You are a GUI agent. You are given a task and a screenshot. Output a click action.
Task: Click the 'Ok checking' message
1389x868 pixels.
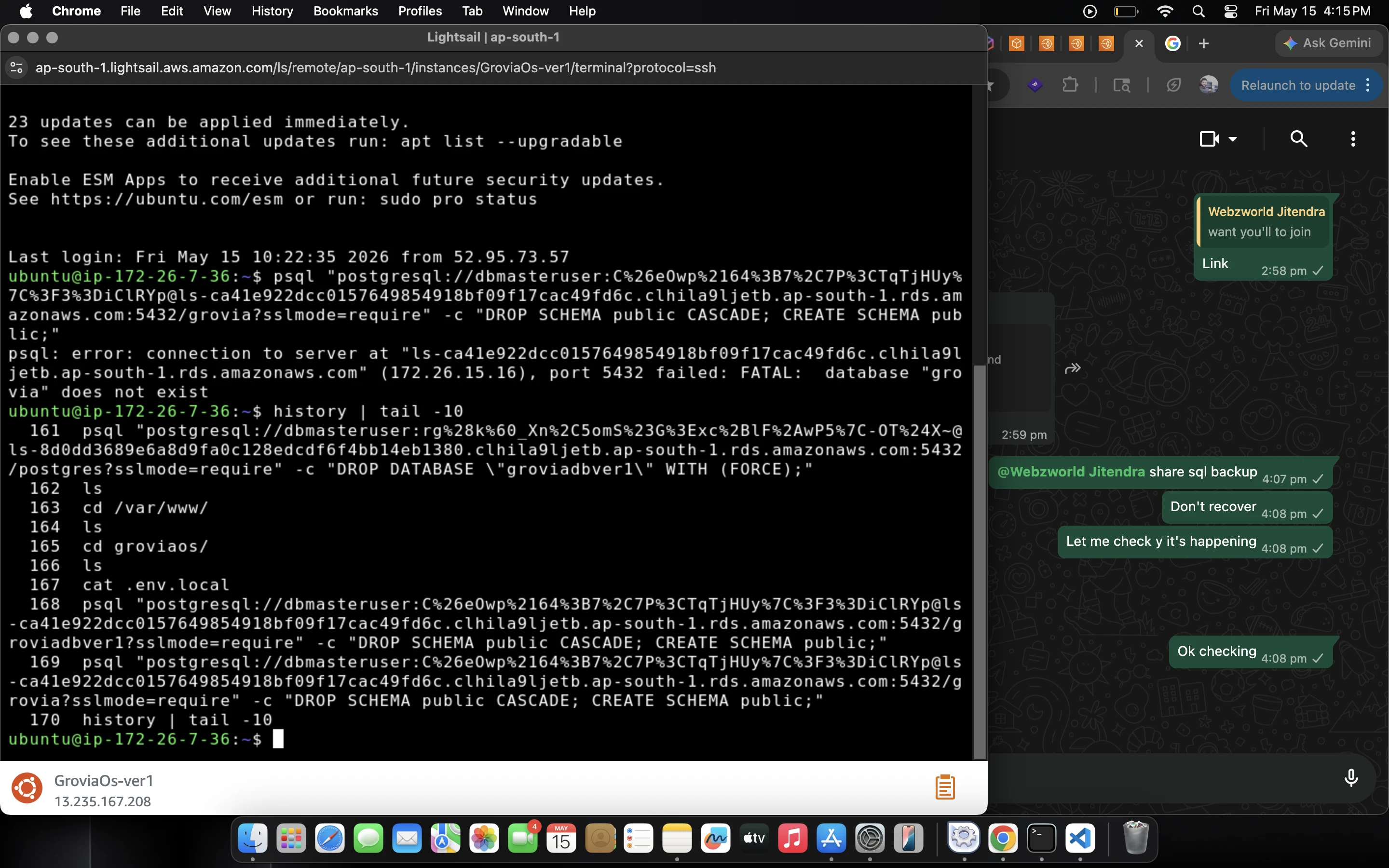click(1250, 652)
